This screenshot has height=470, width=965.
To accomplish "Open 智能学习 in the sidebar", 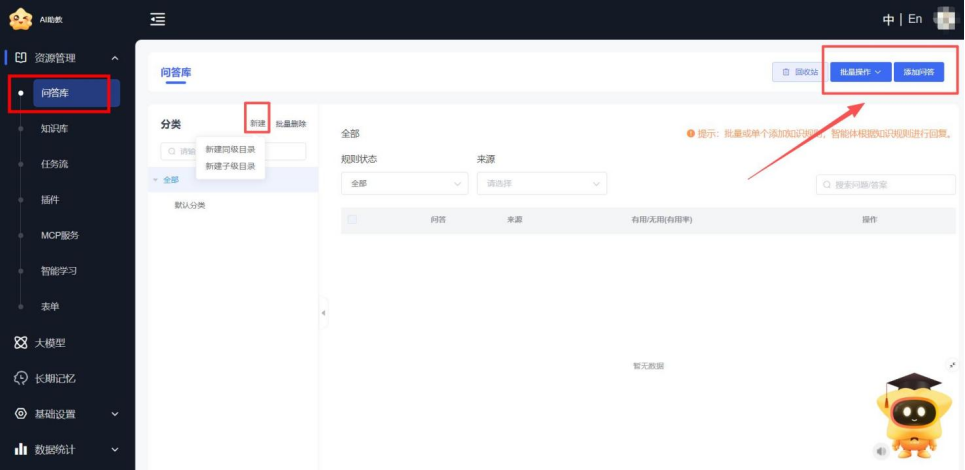I will pos(59,271).
